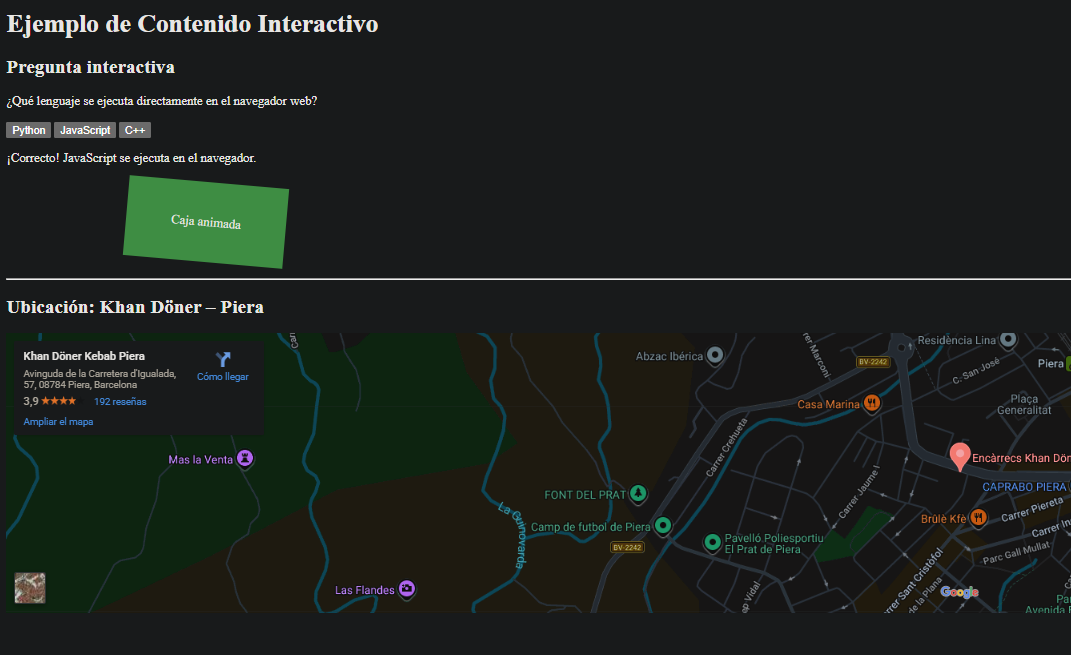Viewport: 1071px width, 655px height.
Task: Open the Pavelló Poliesportiu marker icon
Action: tap(712, 543)
